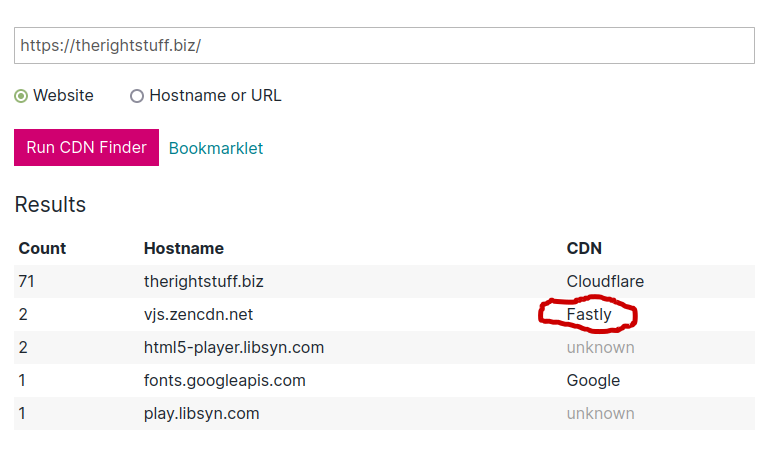Screen dimensions: 764x458
Task: Select the Google CDN cell
Action: click(593, 381)
